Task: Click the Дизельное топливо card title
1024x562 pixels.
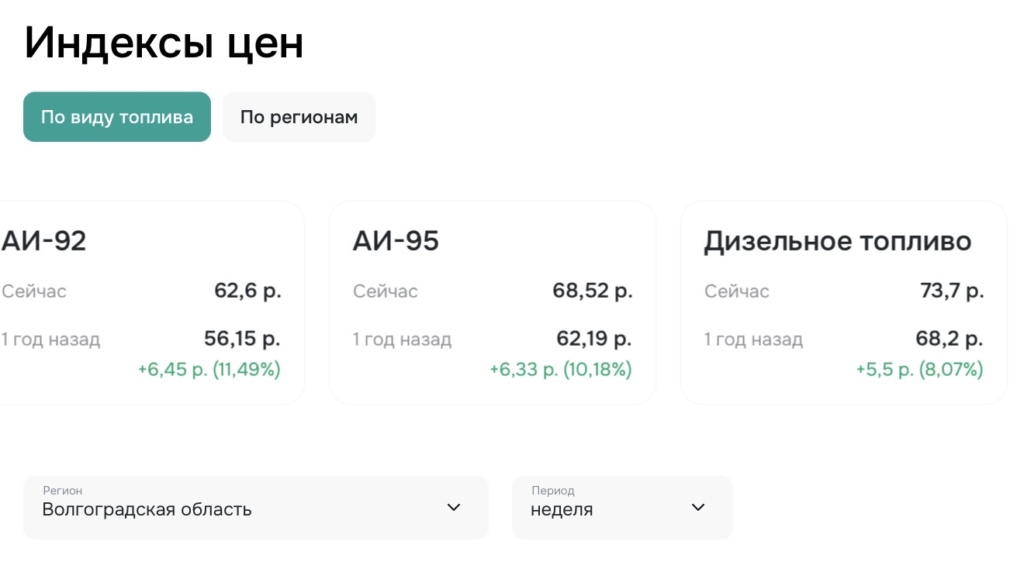Action: 838,241
